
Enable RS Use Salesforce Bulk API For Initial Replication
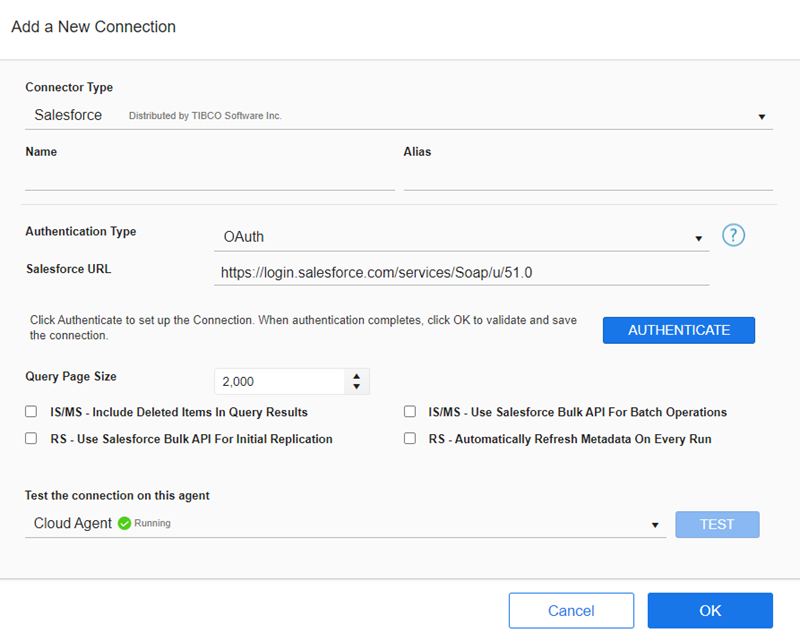[x=31, y=438]
